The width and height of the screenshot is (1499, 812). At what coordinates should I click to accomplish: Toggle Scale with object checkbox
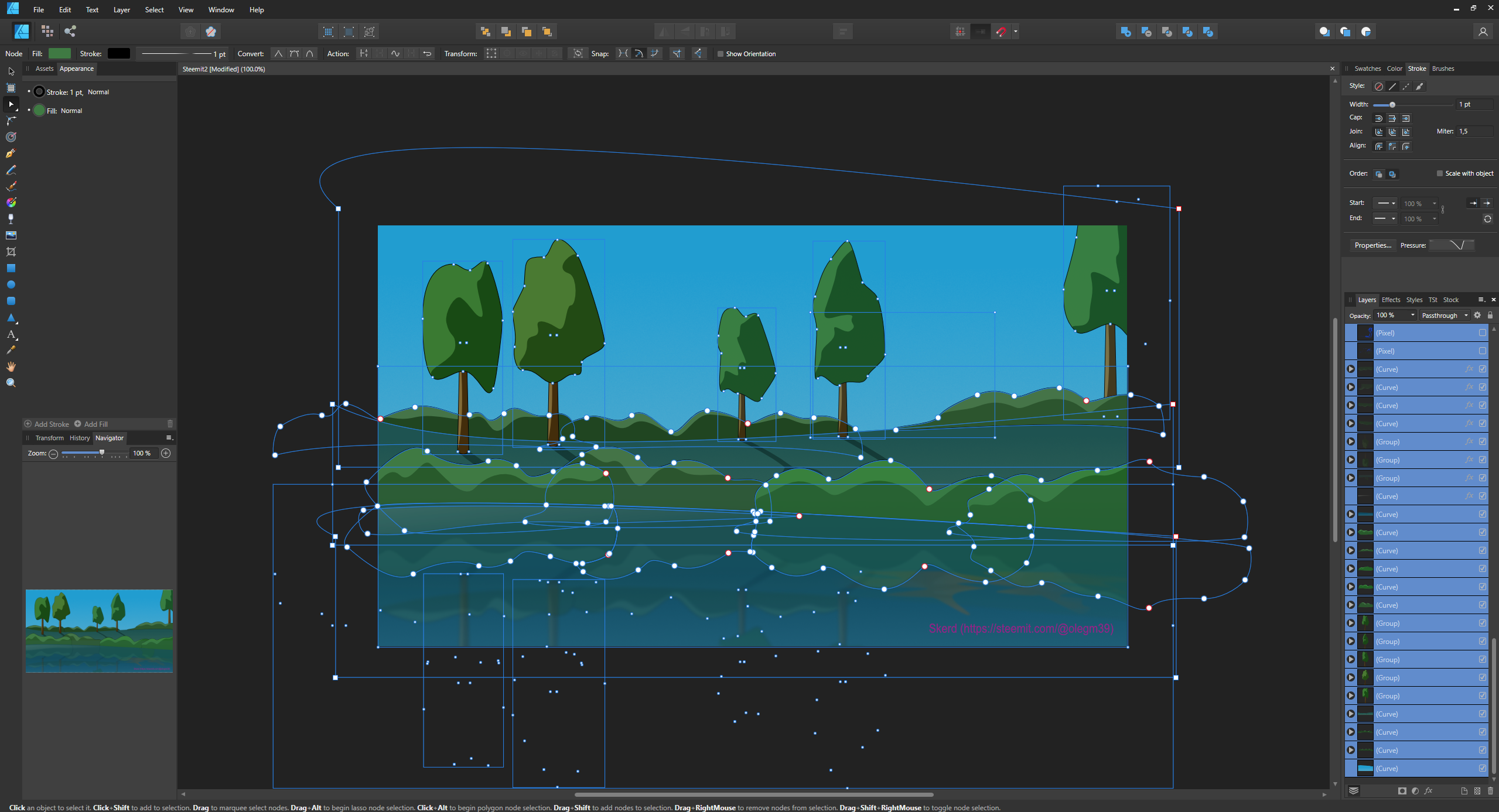1439,173
